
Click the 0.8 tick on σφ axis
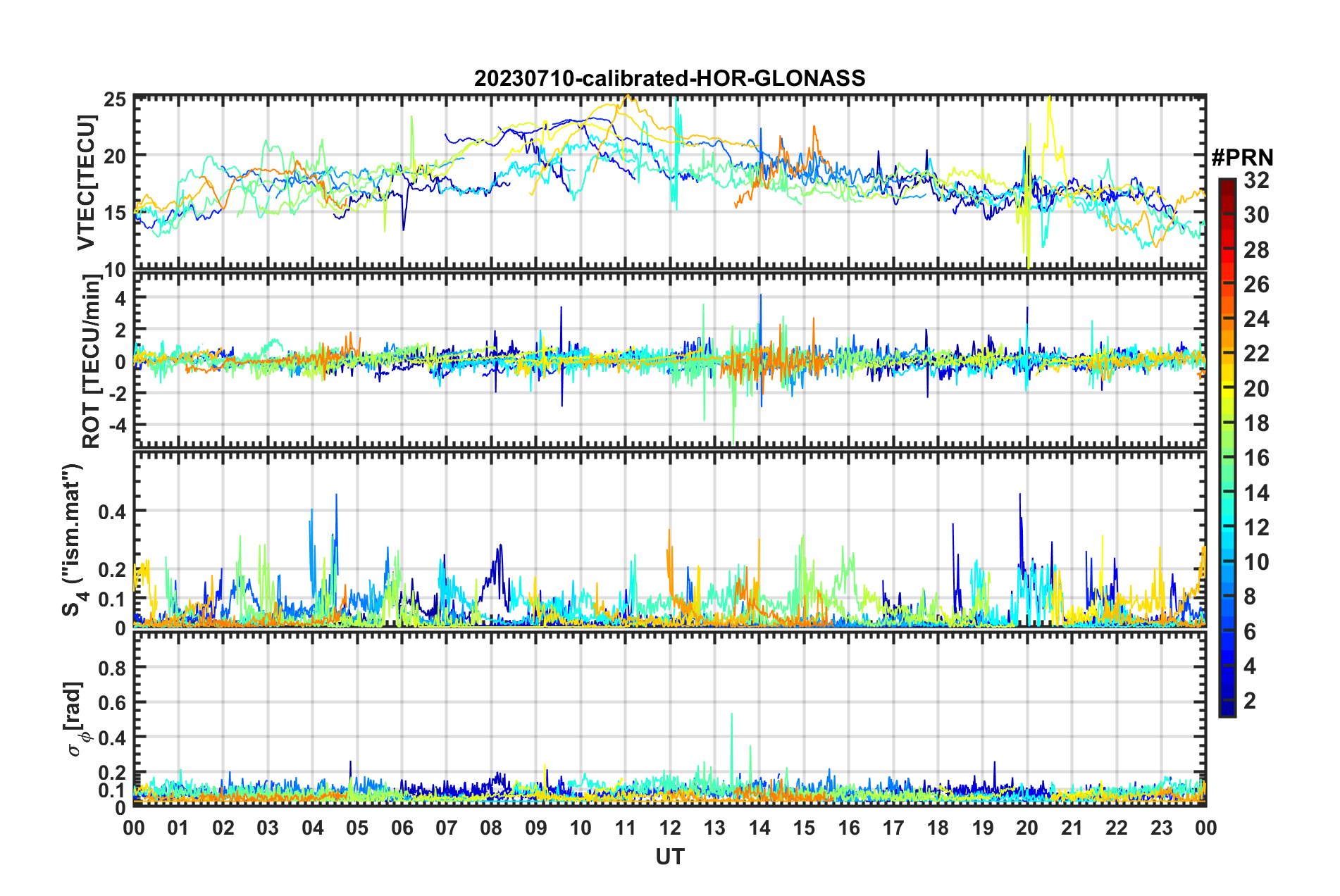point(112,667)
